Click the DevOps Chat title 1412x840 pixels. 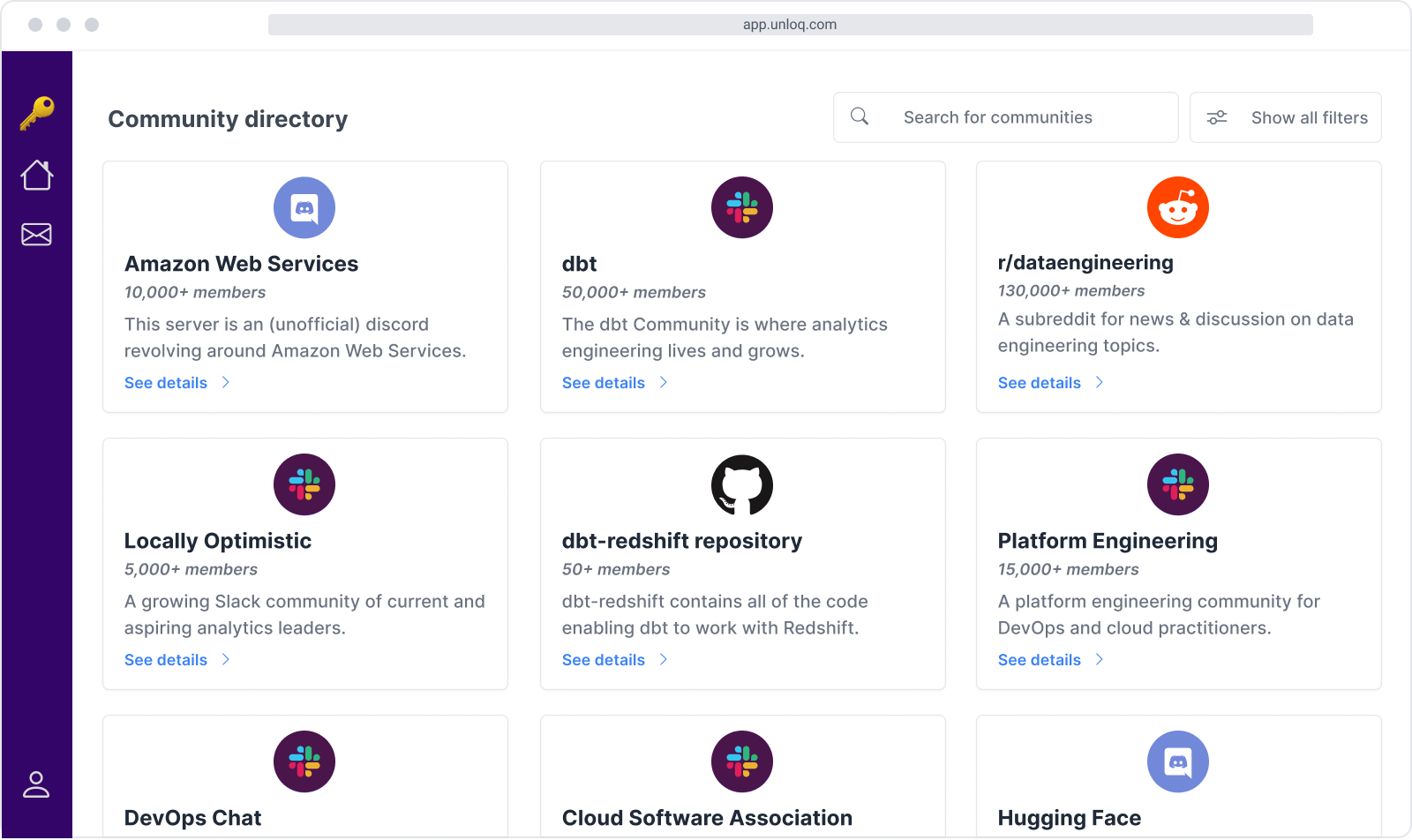(x=192, y=818)
